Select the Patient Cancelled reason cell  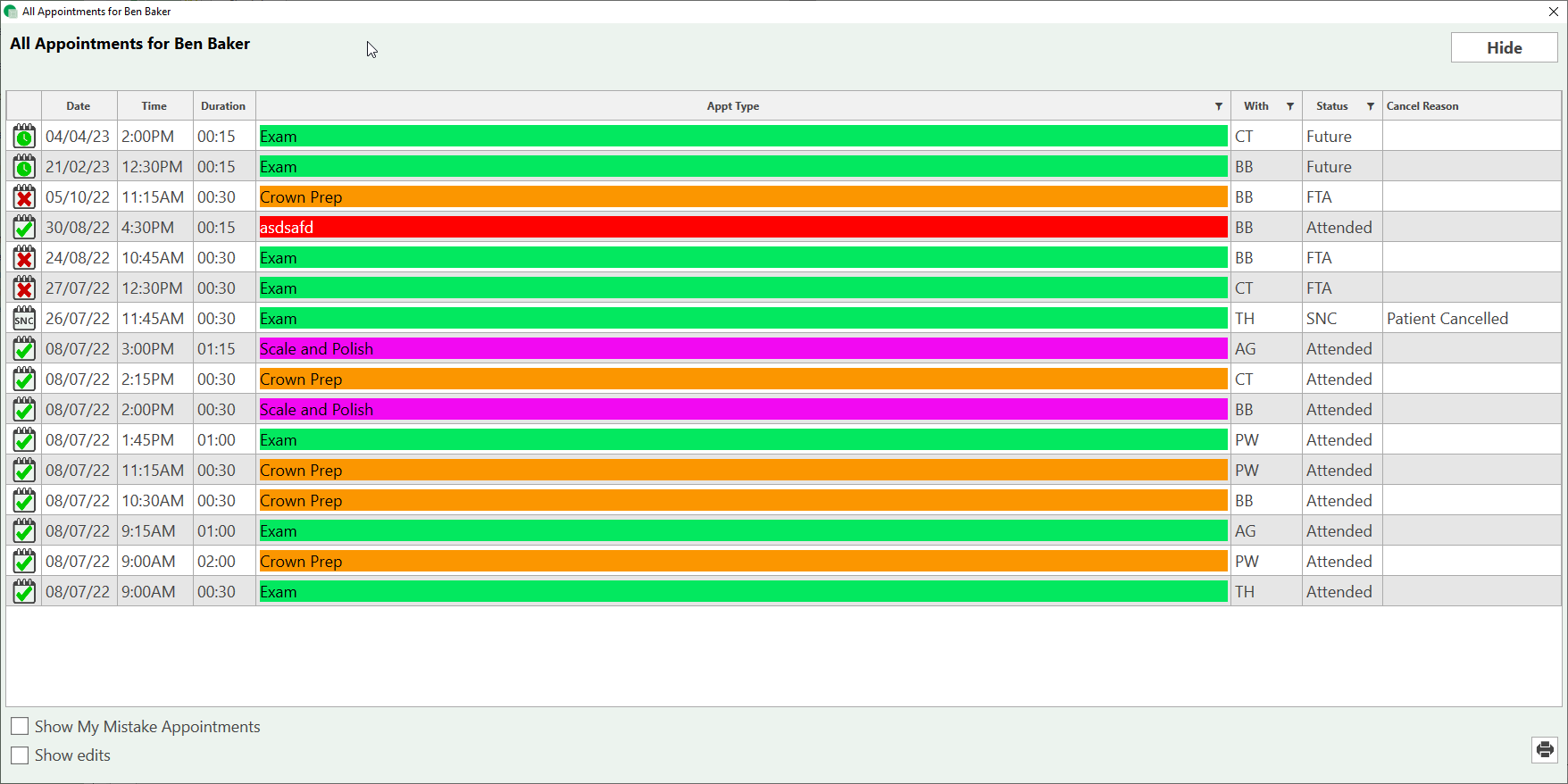[1447, 319]
